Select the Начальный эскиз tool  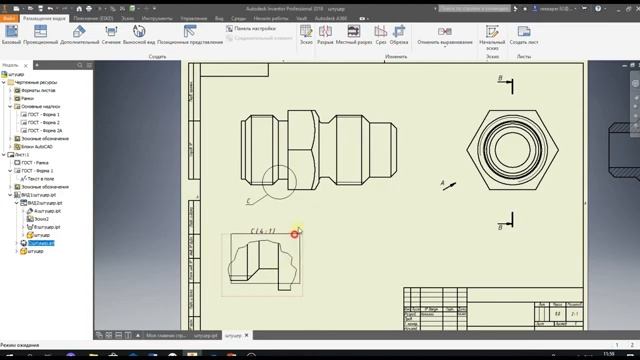[492, 37]
